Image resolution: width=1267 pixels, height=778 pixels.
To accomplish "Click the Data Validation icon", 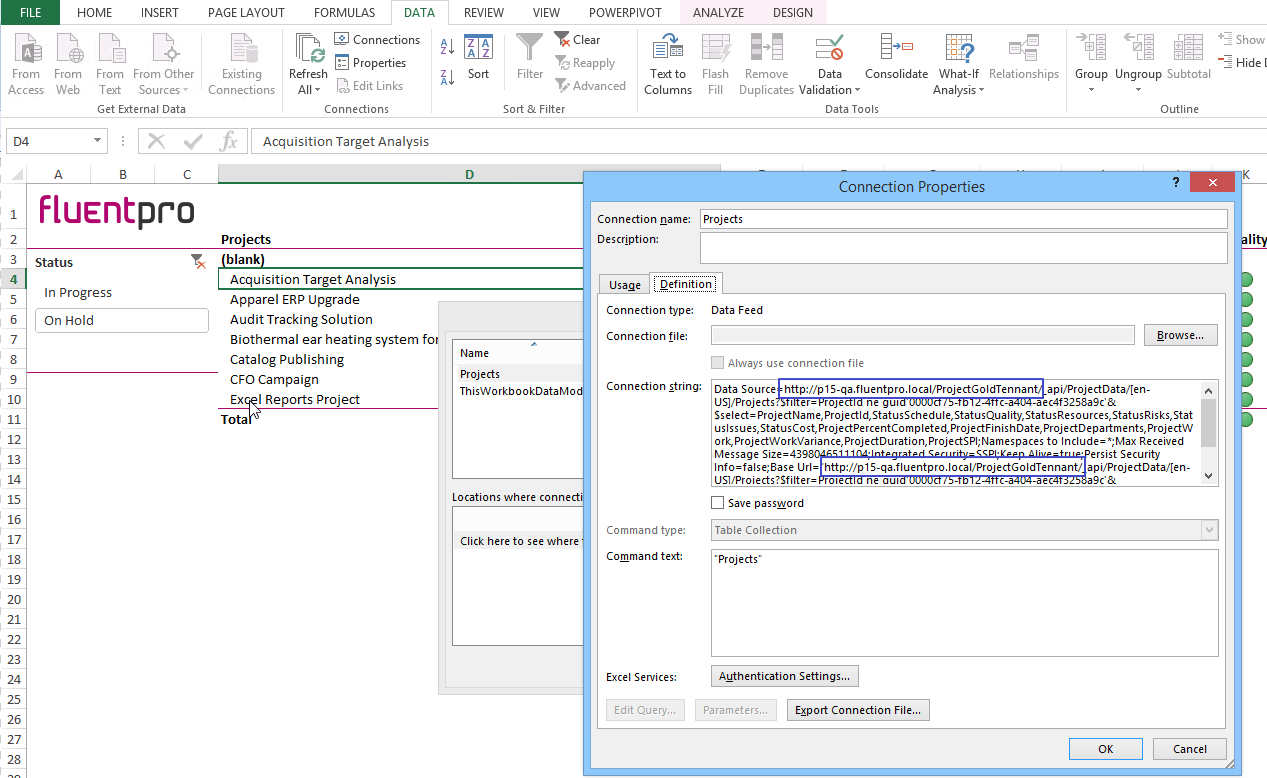I will (830, 48).
